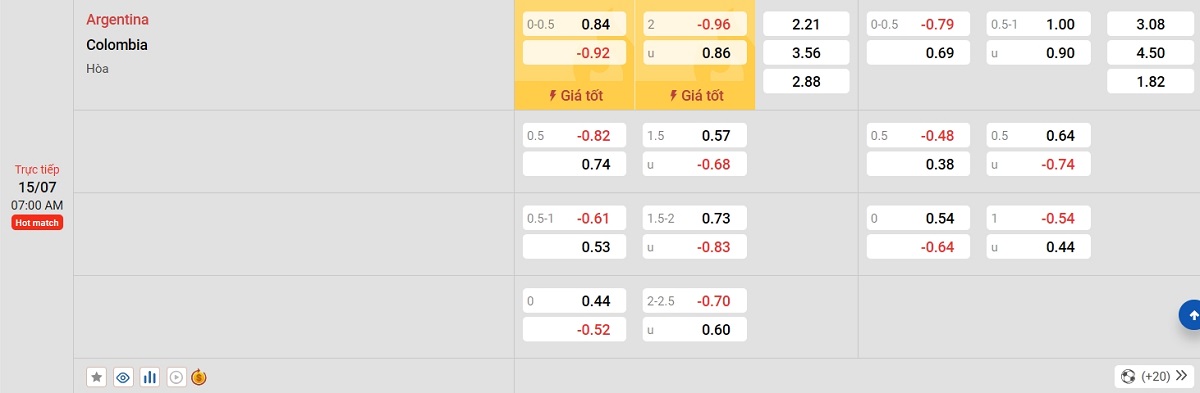Select under odds 0.44 in the first-half 1 goal line
The image size is (1200, 393).
click(x=1038, y=246)
